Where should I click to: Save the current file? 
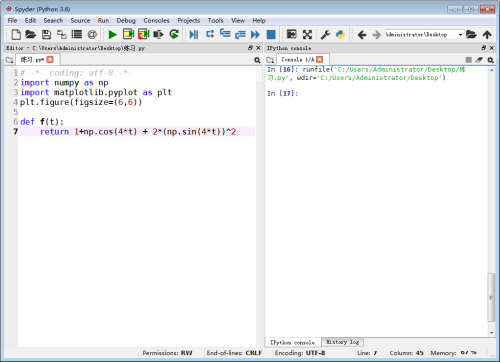click(46, 34)
